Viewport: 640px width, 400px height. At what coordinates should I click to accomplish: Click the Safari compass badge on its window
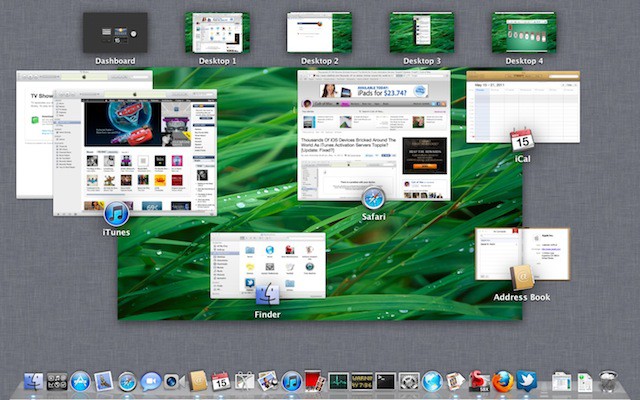click(x=373, y=198)
